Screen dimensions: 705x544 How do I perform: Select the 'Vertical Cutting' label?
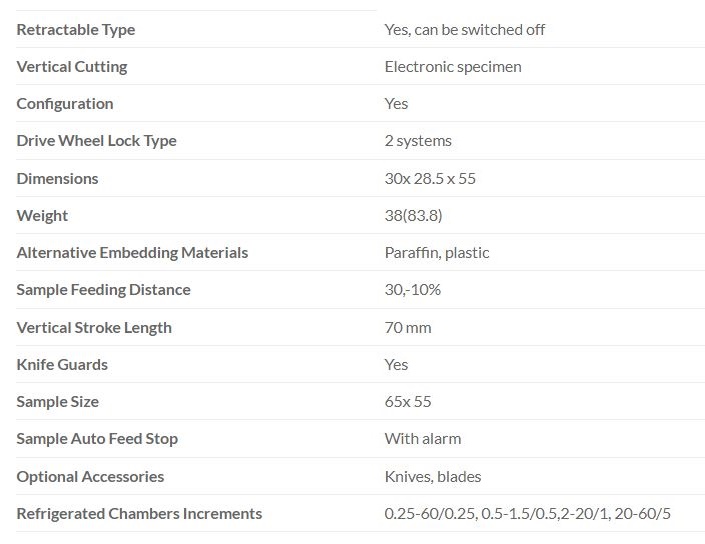(x=72, y=66)
